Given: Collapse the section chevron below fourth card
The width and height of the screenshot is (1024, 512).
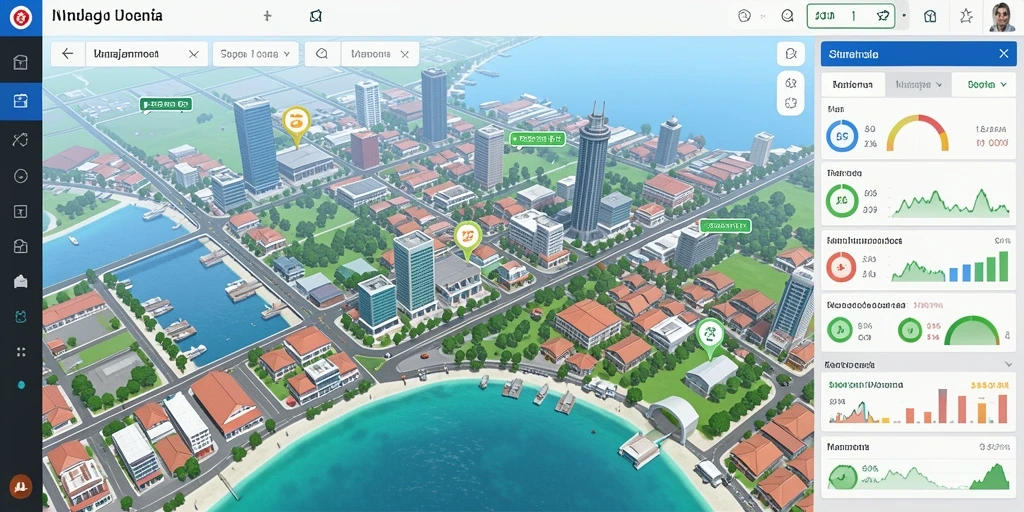Looking at the screenshot, I should coord(1006,364).
